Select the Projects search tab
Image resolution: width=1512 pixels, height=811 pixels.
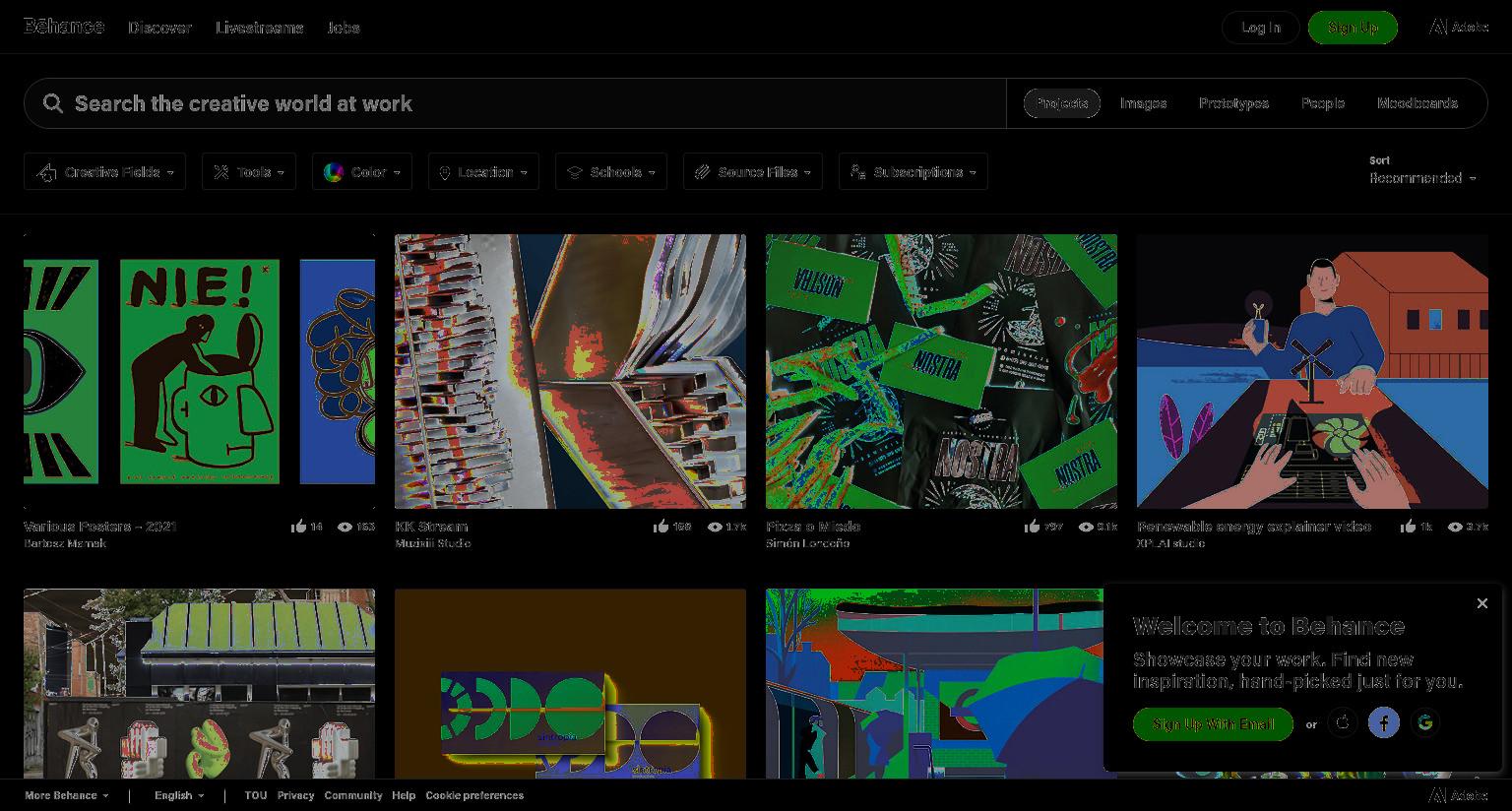(x=1062, y=103)
